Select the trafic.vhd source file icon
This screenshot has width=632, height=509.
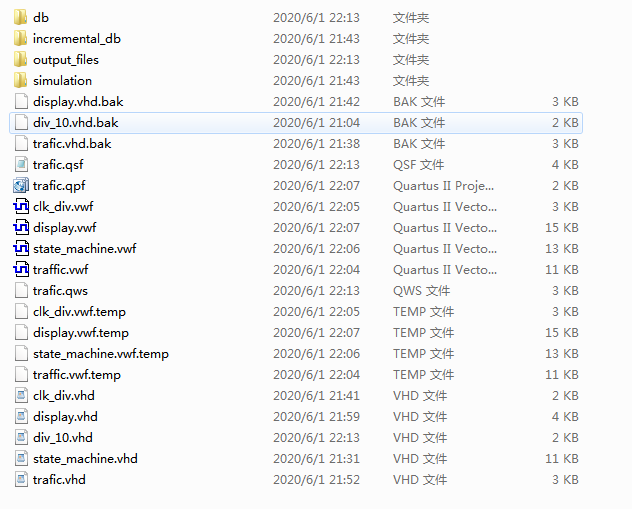21,479
